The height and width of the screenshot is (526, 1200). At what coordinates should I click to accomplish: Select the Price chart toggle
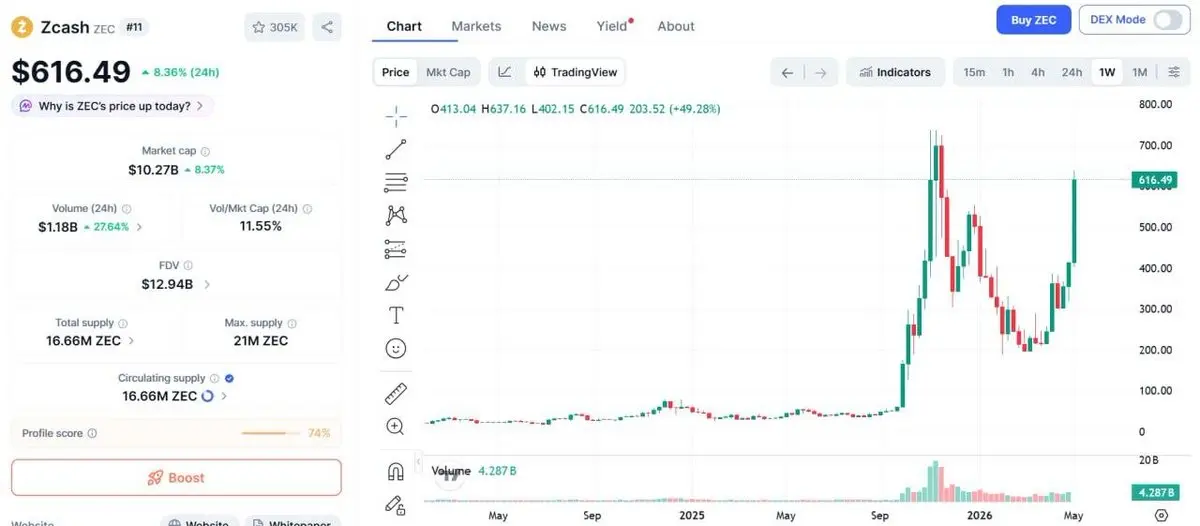[x=396, y=72]
